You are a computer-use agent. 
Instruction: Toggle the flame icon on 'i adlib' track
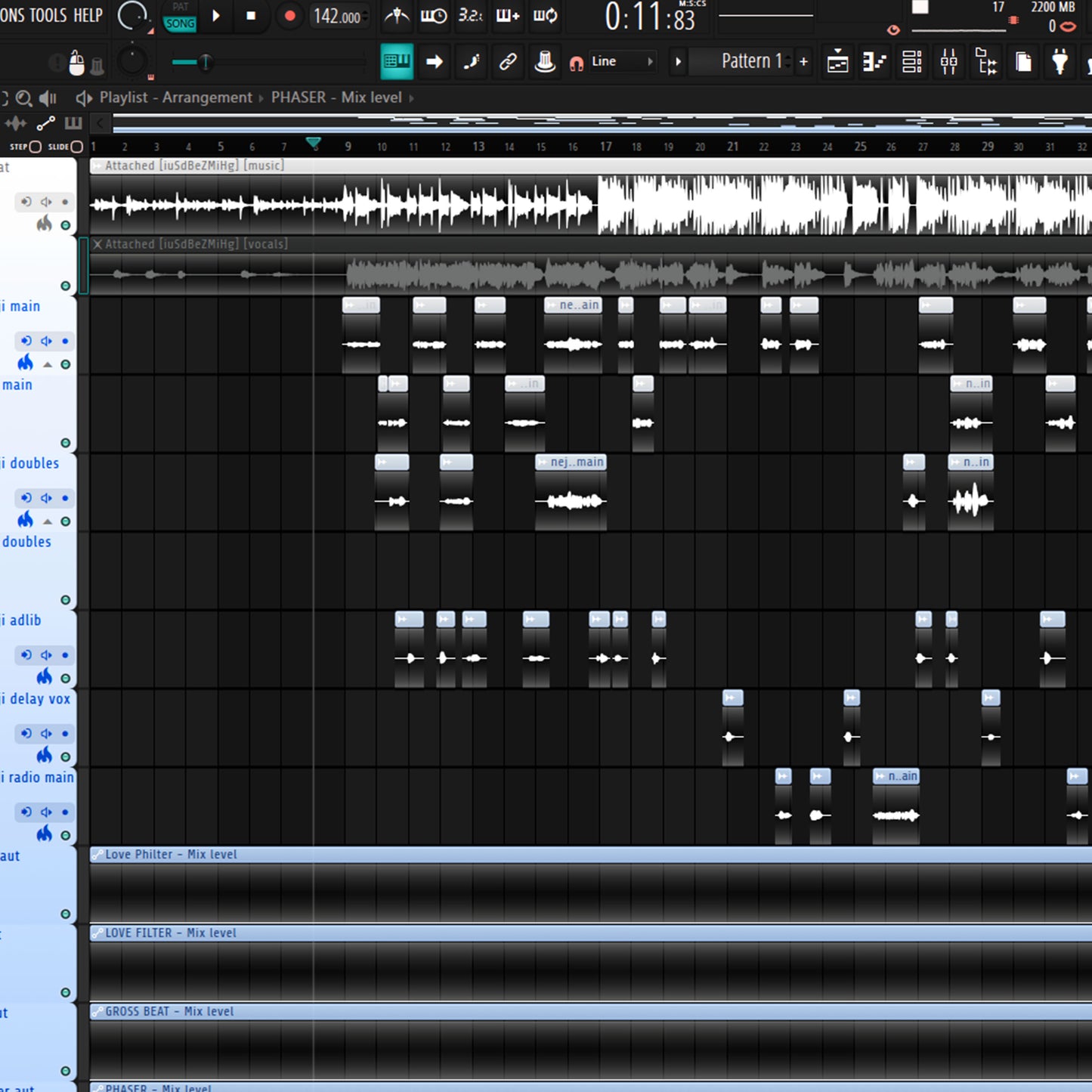pos(45,676)
